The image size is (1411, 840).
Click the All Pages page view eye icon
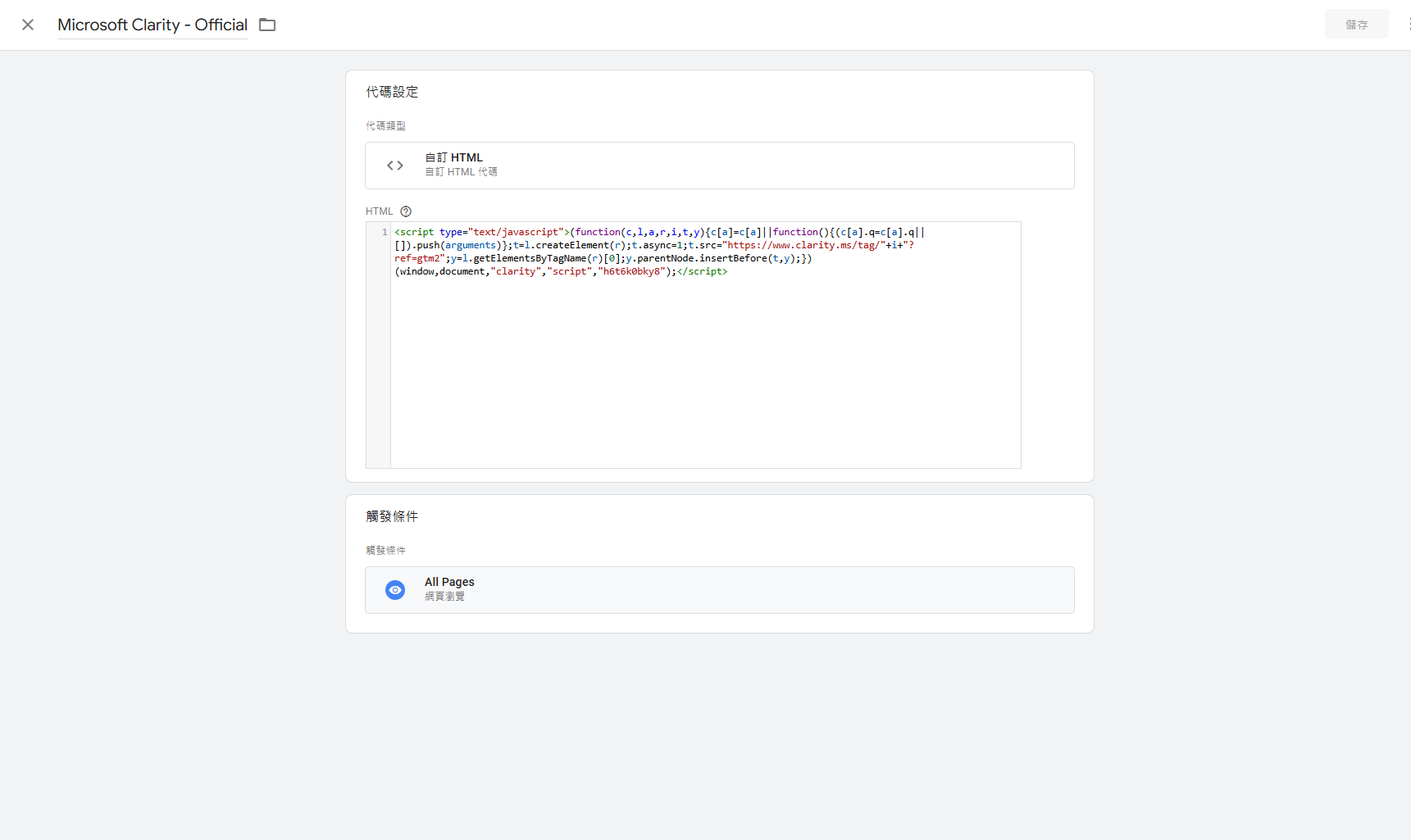point(395,589)
